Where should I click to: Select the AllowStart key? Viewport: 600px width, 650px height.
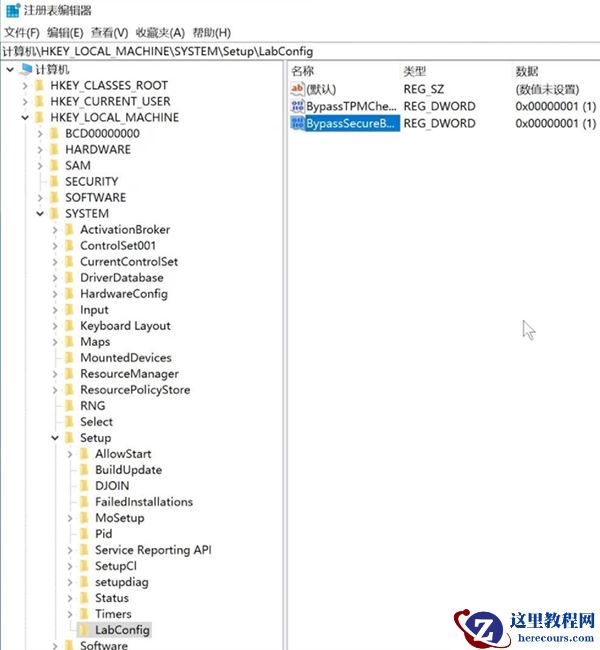coord(123,454)
